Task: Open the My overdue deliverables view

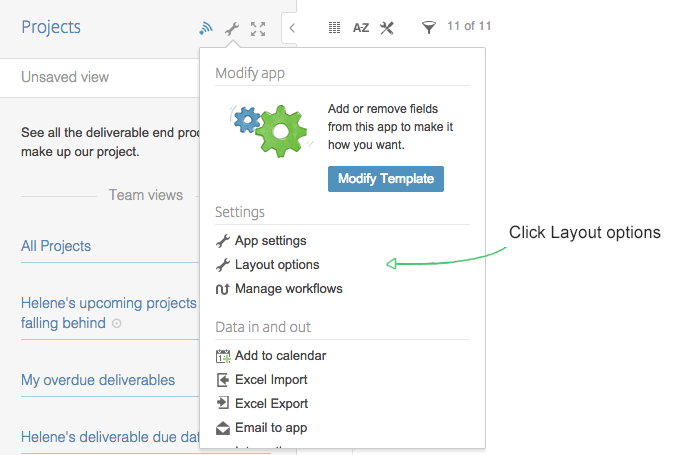Action: pyautogui.click(x=98, y=380)
